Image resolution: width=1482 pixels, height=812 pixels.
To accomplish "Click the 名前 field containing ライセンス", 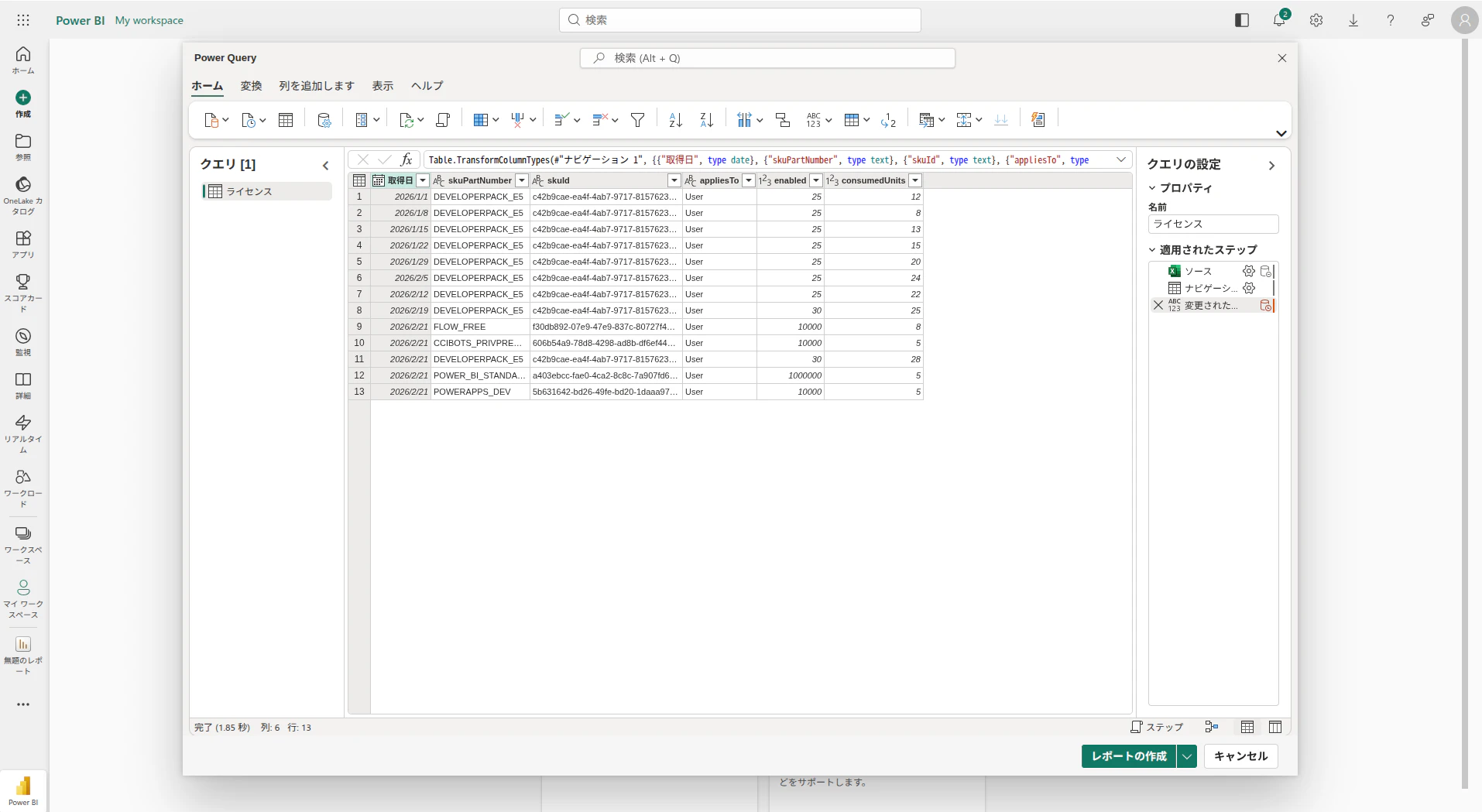I will coord(1213,224).
